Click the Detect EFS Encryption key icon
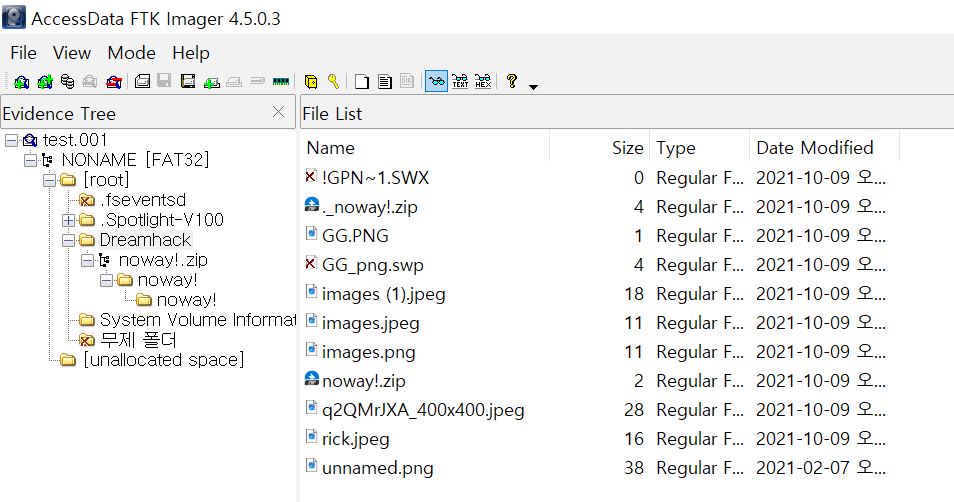Image resolution: width=954 pixels, height=502 pixels. (x=333, y=82)
